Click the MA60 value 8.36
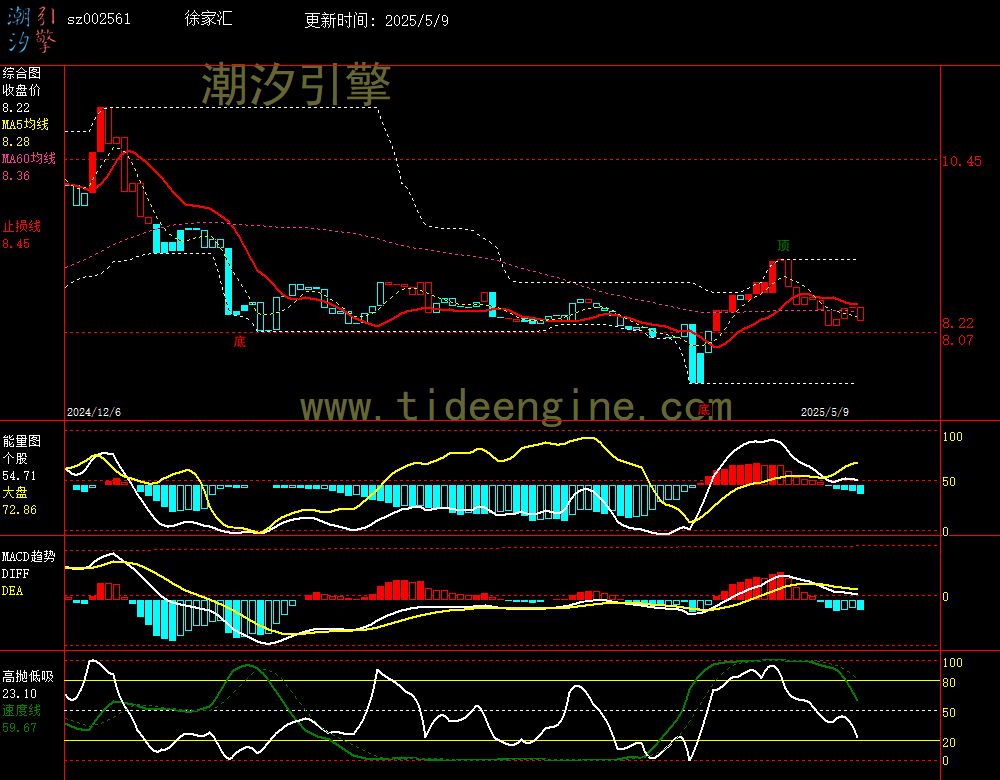Image resolution: width=1000 pixels, height=780 pixels. (16, 175)
